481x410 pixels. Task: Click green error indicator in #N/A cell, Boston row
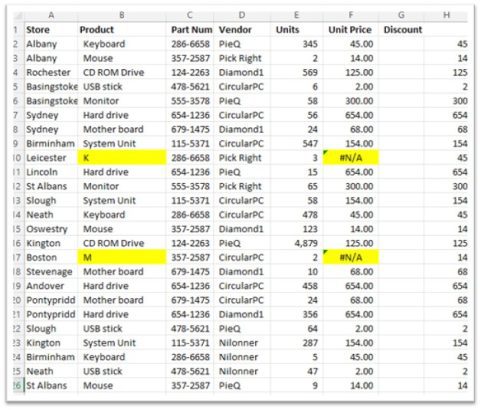(326, 252)
